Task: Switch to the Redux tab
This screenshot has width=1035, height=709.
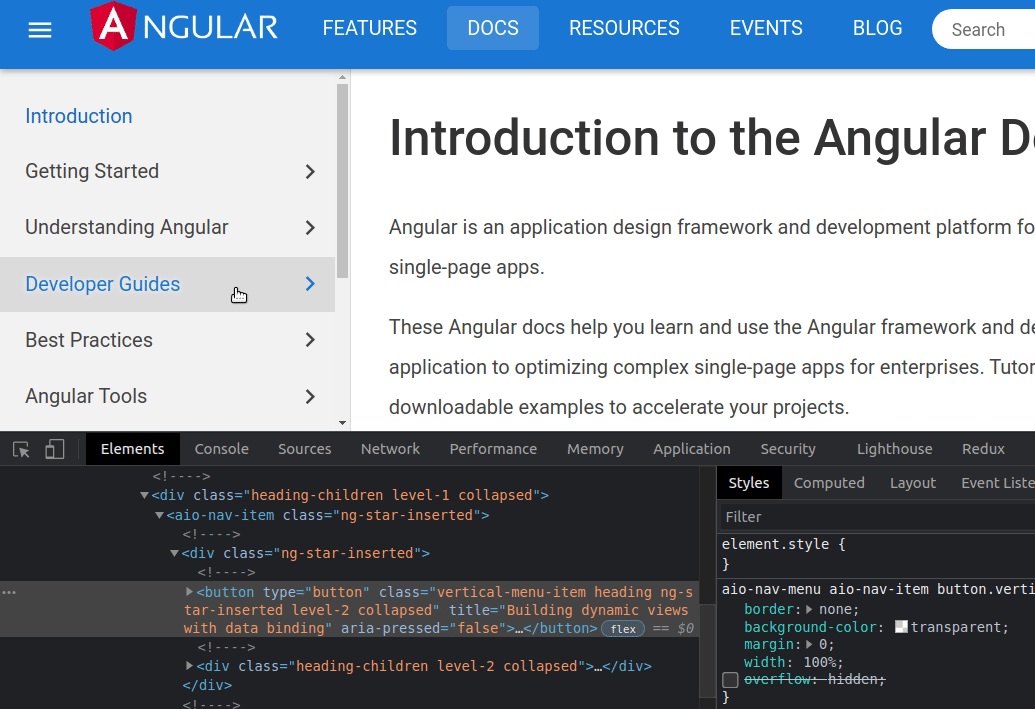Action: pos(984,449)
